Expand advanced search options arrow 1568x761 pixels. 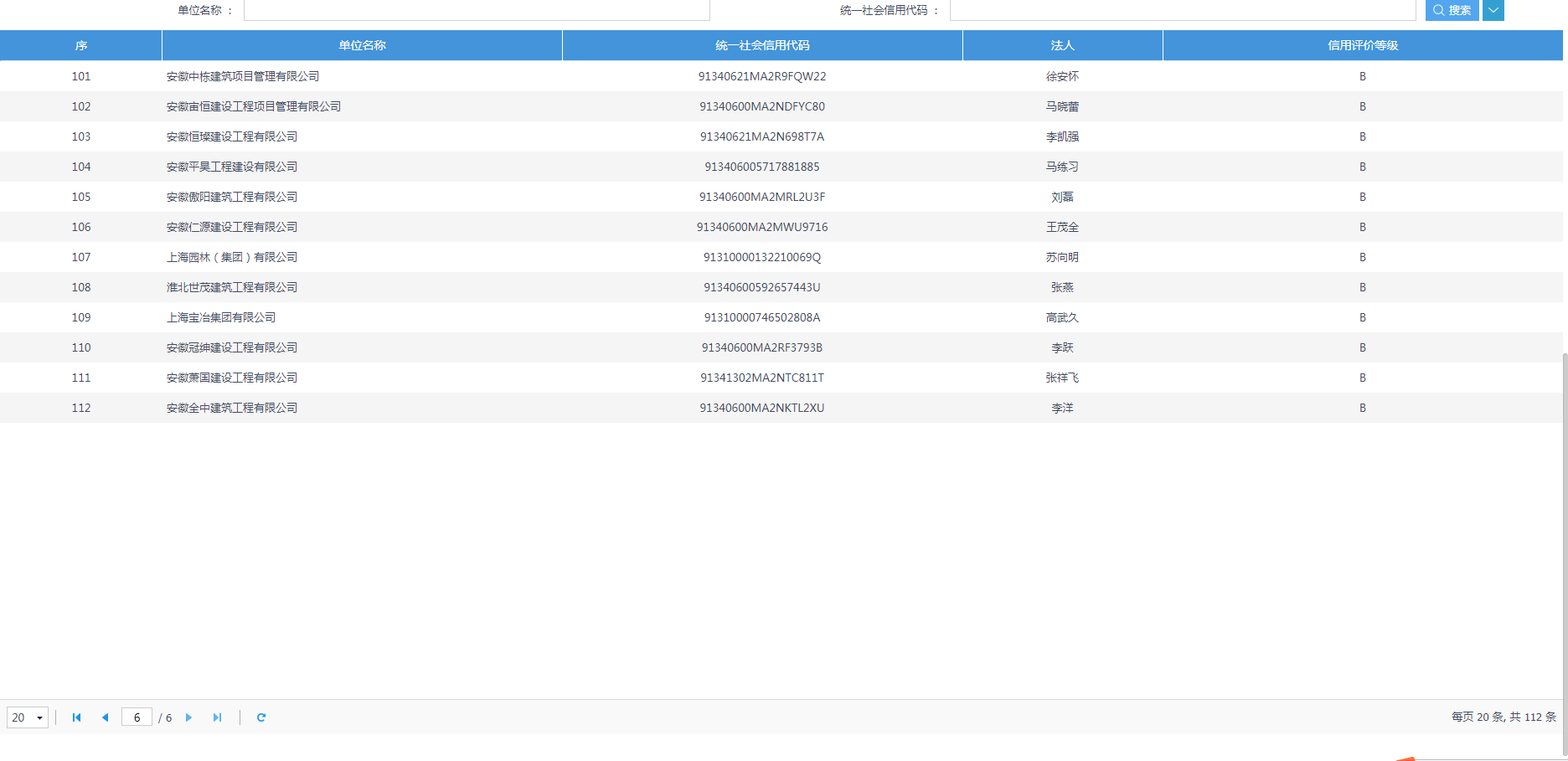tap(1493, 10)
